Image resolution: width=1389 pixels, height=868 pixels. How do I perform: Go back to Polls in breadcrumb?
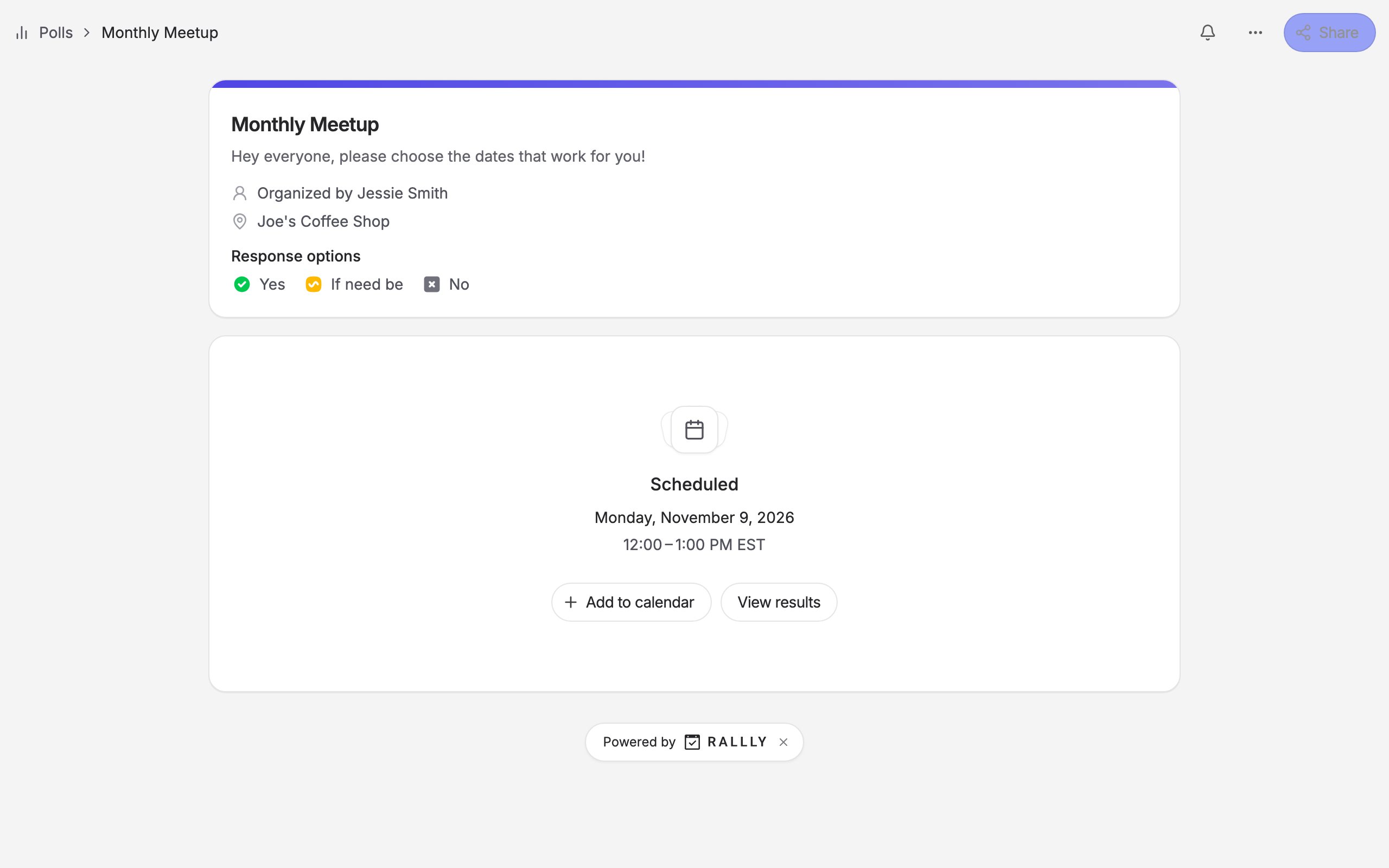[x=56, y=33]
